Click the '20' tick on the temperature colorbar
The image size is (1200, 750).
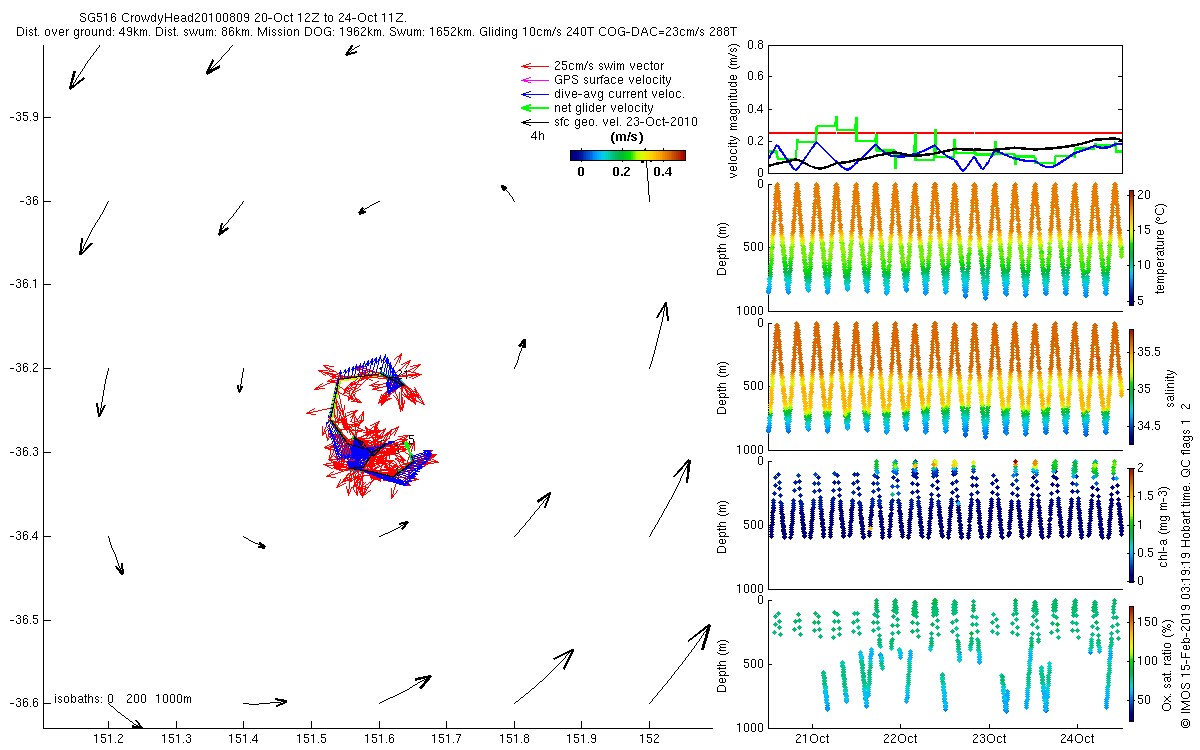1143,195
